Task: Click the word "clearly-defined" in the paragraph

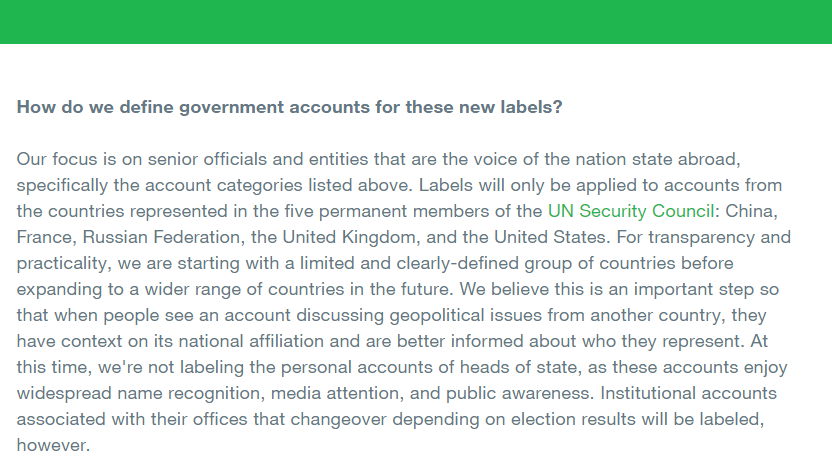Action: (457, 263)
